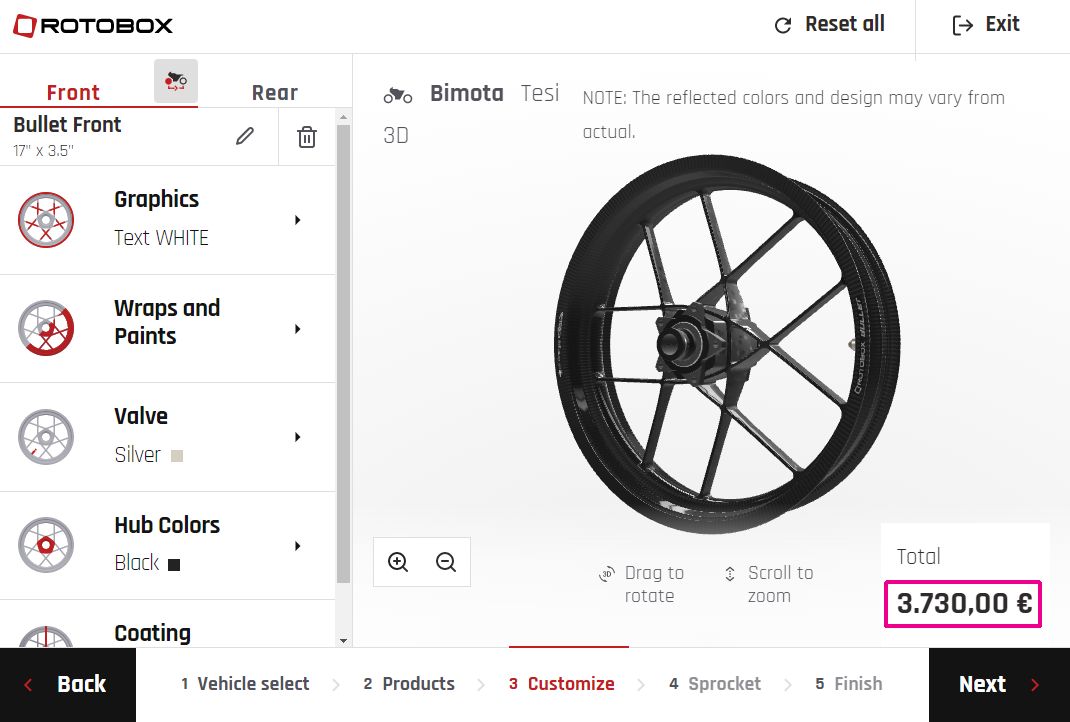Image resolution: width=1070 pixels, height=722 pixels.
Task: Go to step 5 Finish
Action: pyautogui.click(x=849, y=684)
